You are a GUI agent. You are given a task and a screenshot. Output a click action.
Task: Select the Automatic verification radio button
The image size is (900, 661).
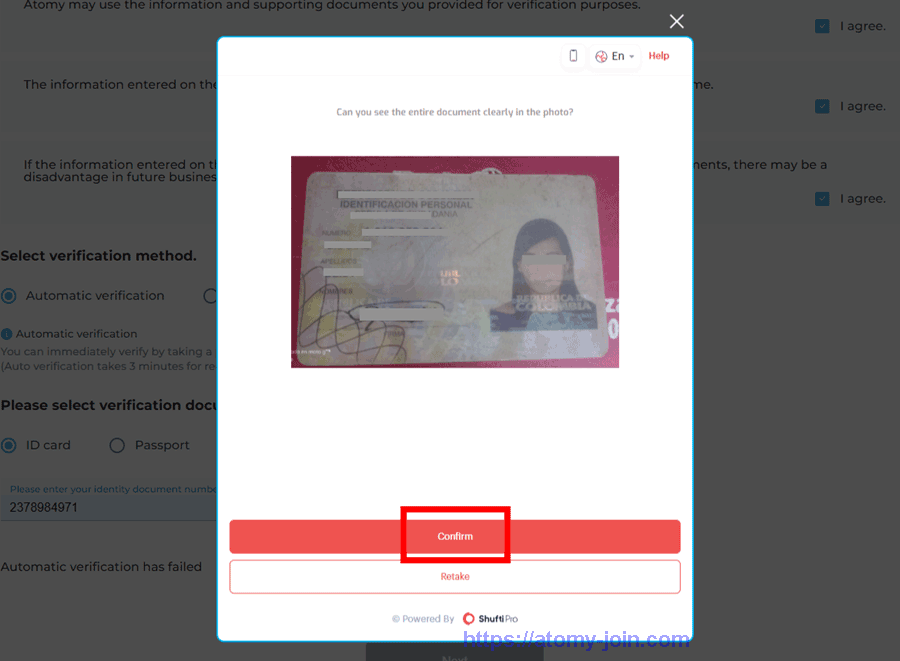point(9,296)
